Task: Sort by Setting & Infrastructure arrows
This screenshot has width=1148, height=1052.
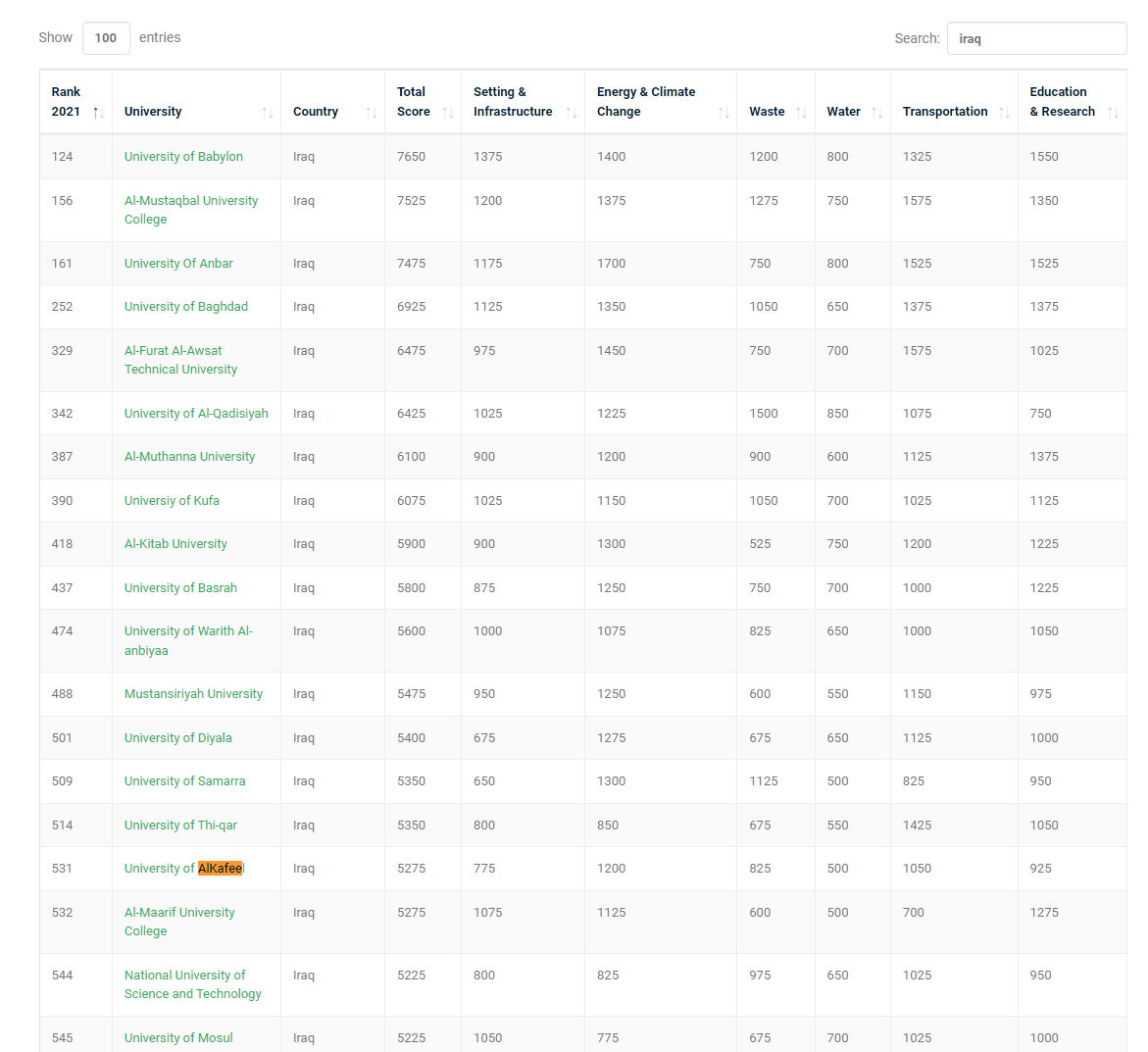Action: tap(572, 112)
